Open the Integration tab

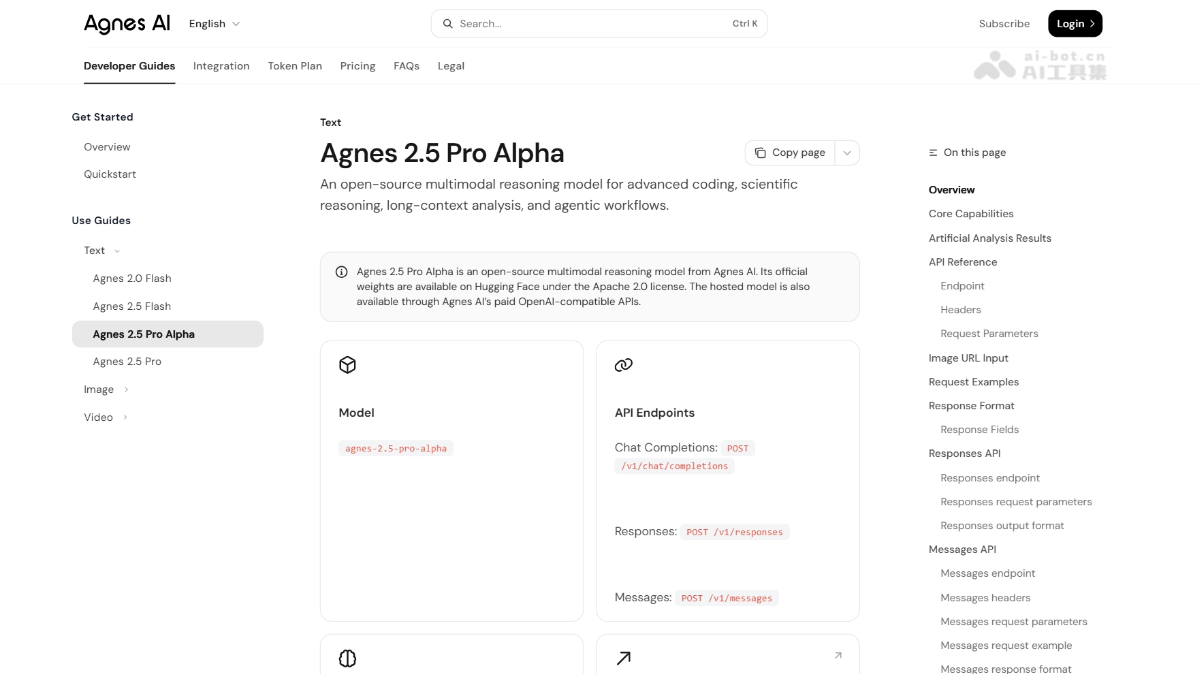point(221,66)
